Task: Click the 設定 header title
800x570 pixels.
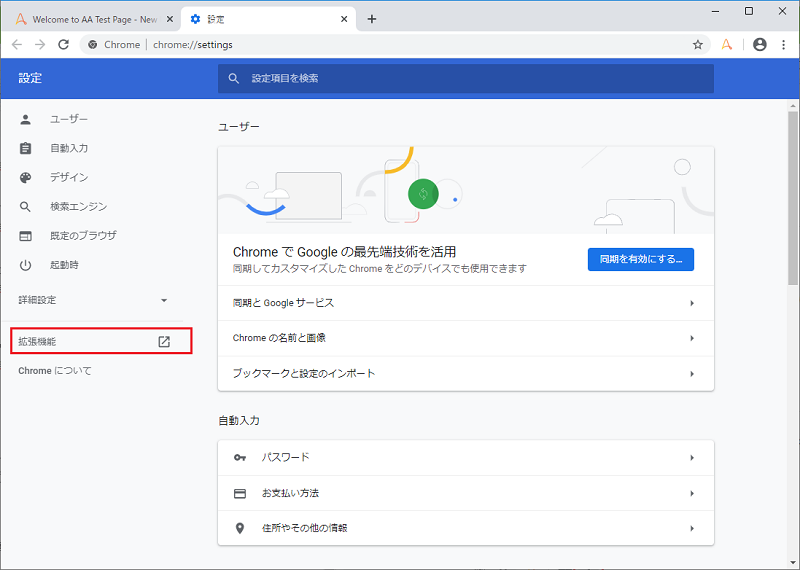Action: pyautogui.click(x=30, y=79)
